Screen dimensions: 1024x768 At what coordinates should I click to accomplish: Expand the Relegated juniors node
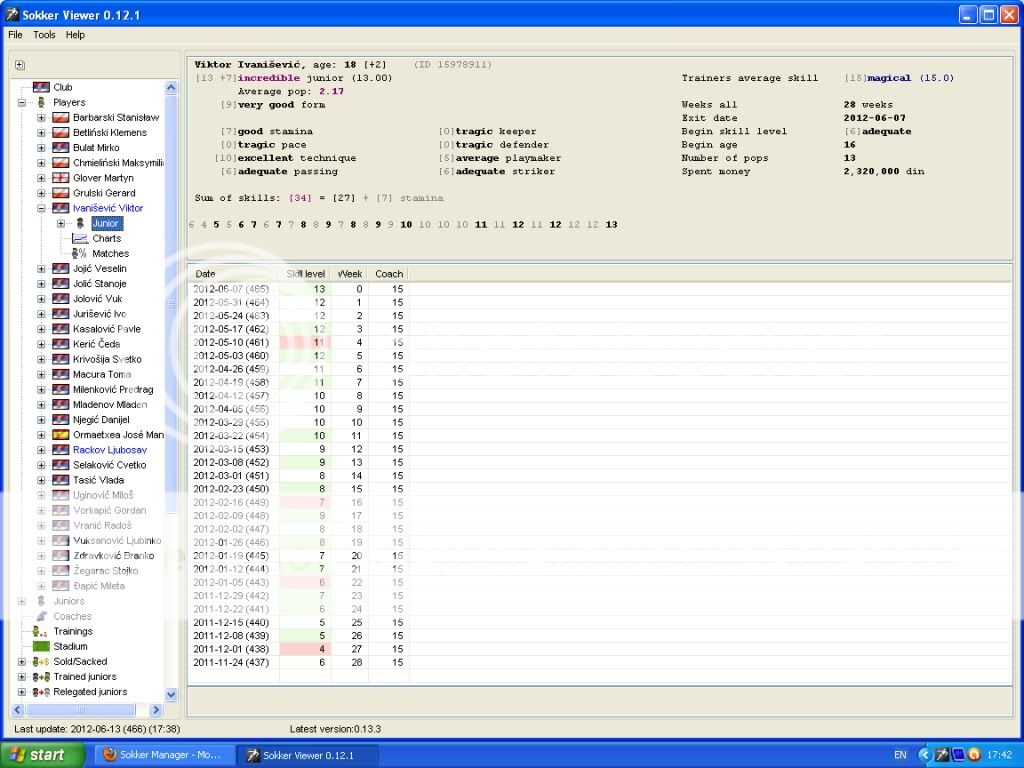22,692
